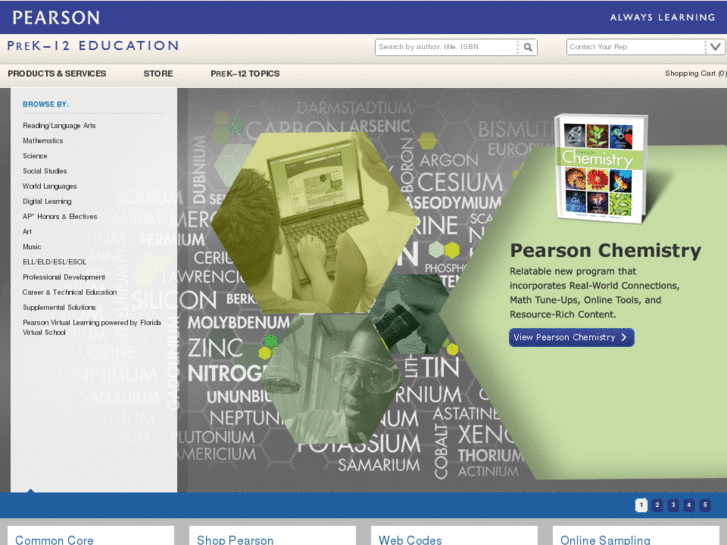This screenshot has width=727, height=545.
Task: Open the Store menu
Action: [158, 73]
